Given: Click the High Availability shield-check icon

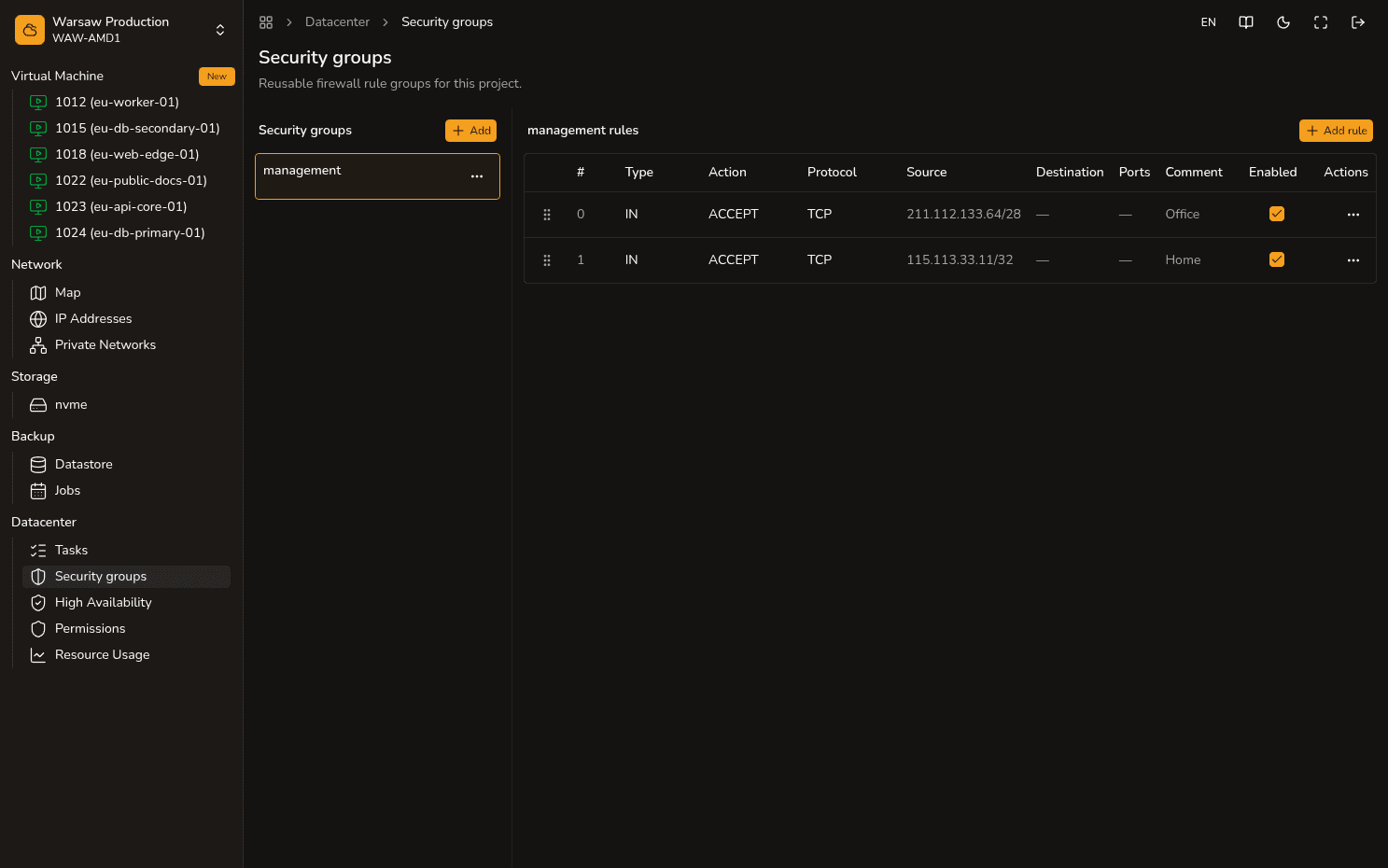Looking at the screenshot, I should click(38, 603).
